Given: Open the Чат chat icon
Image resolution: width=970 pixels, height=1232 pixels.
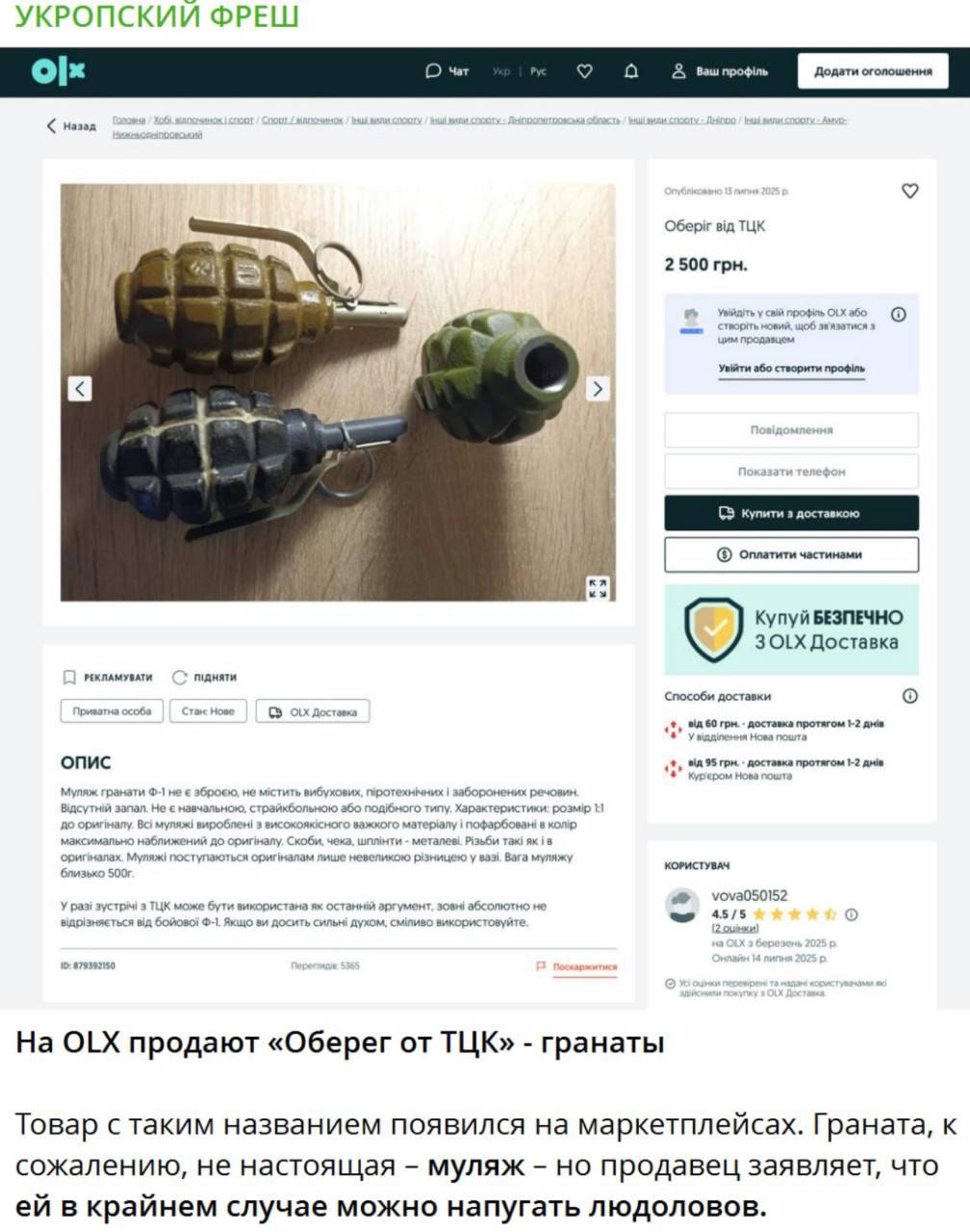Looking at the screenshot, I should point(447,71).
